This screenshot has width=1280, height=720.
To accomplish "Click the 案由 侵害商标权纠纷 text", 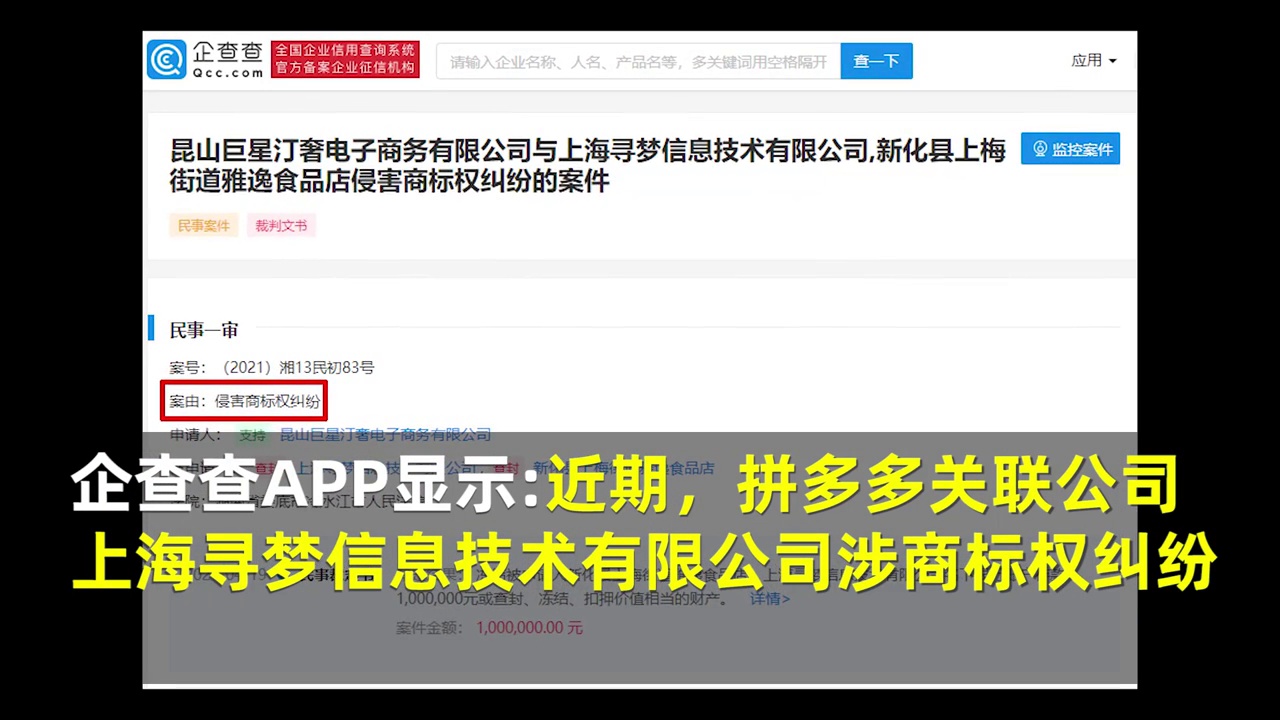I will pyautogui.click(x=244, y=401).
